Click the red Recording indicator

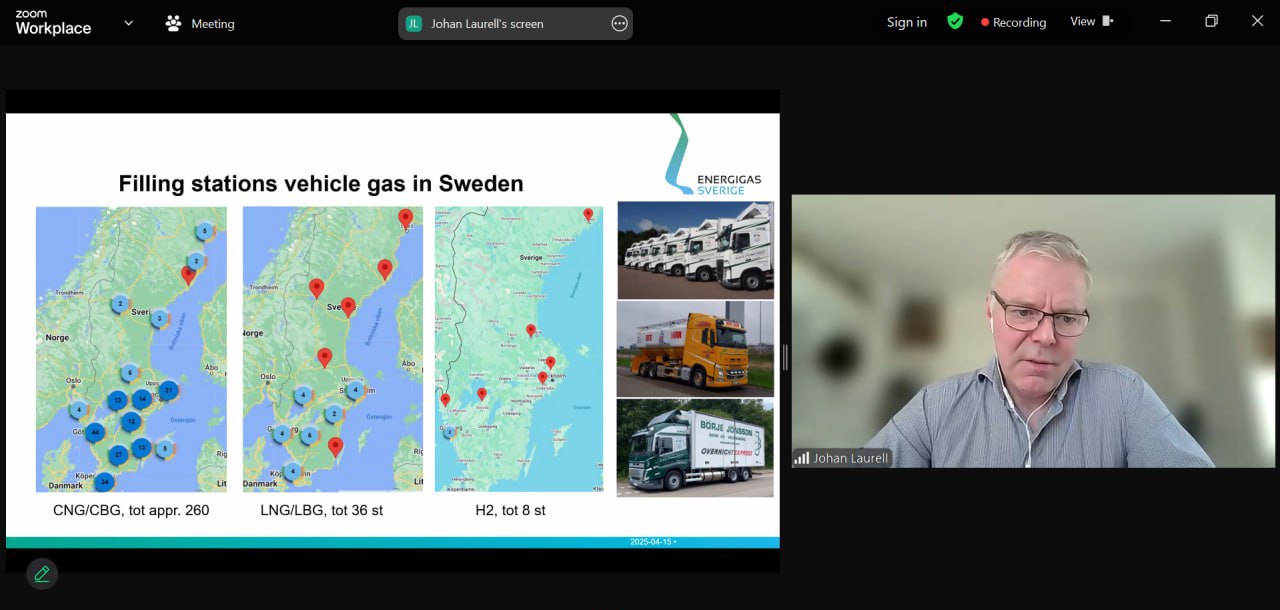pos(1013,22)
